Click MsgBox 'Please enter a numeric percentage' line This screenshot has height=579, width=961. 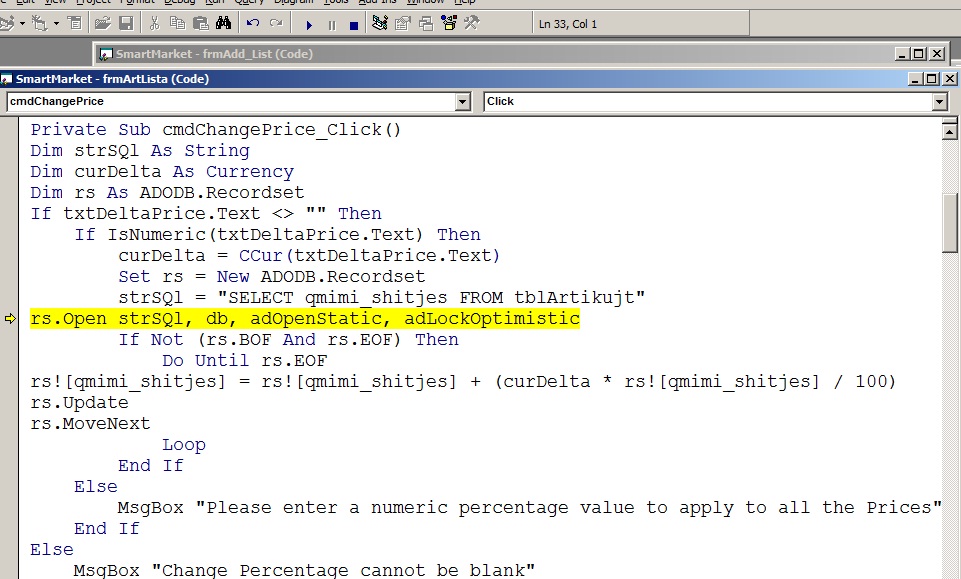530,507
